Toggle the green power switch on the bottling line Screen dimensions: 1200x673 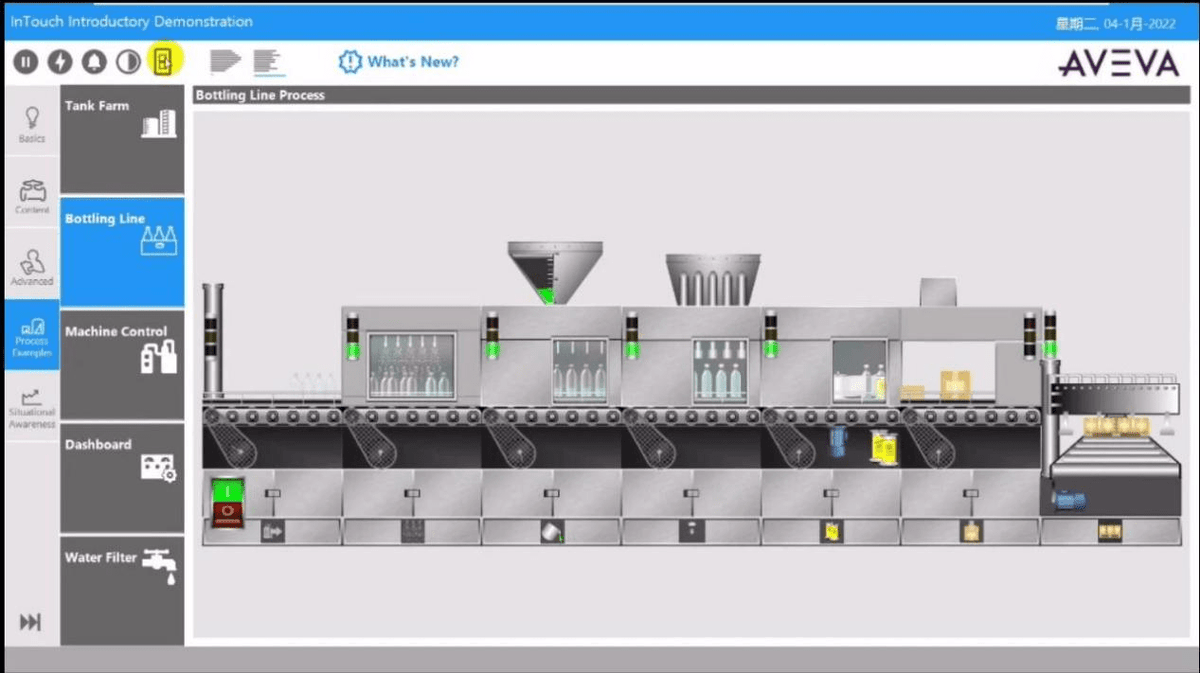coord(226,492)
